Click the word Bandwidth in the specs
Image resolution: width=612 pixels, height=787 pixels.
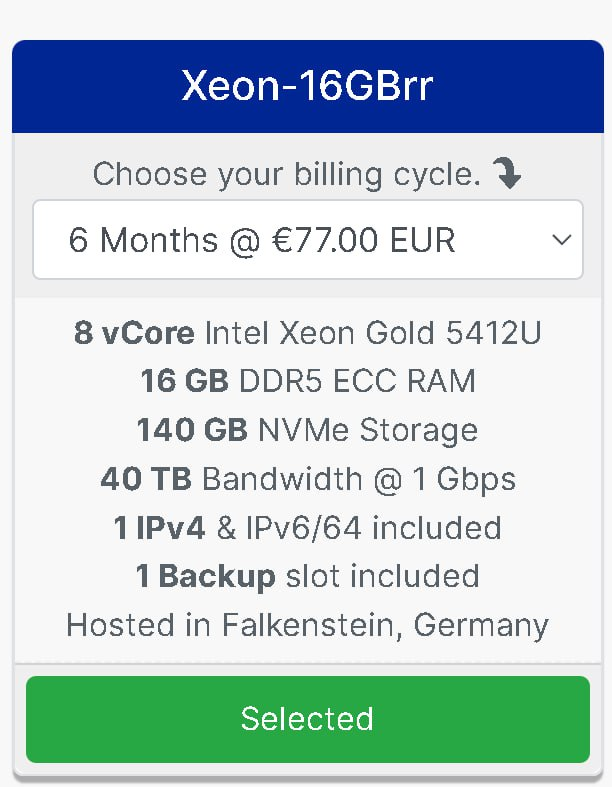(x=282, y=479)
